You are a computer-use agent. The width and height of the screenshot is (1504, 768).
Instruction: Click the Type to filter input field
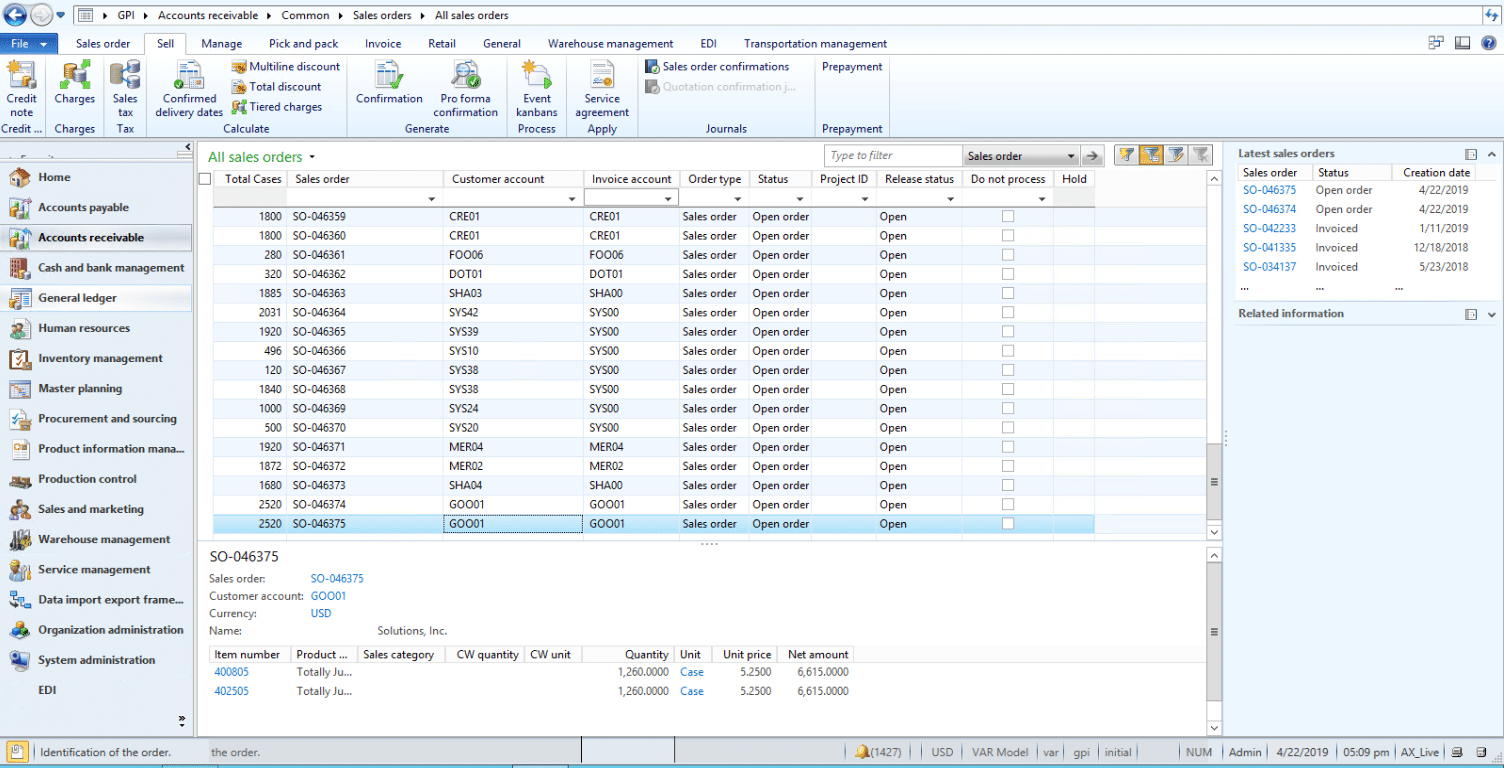click(892, 156)
